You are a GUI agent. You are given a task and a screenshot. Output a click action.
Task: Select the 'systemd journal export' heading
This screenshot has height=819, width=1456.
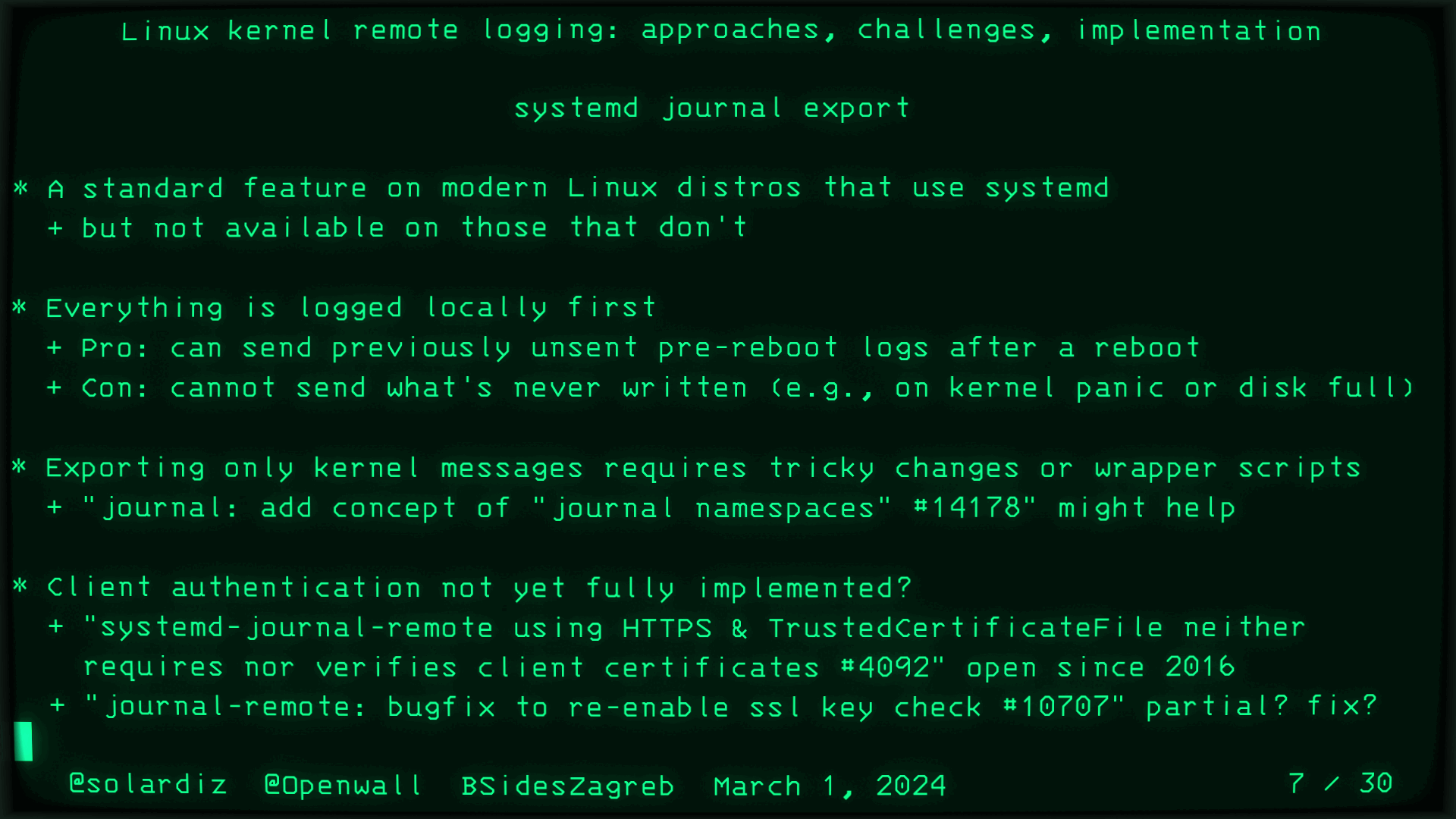click(711, 108)
